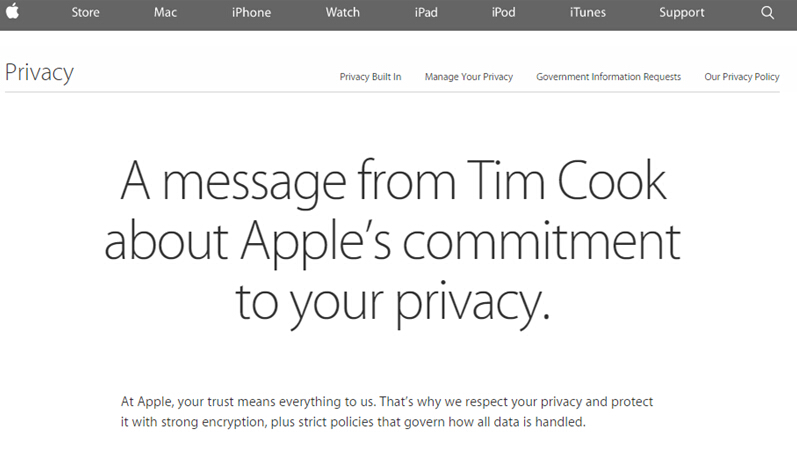This screenshot has height=453, width=797.
Task: Go to the Mac section
Action: [x=165, y=13]
